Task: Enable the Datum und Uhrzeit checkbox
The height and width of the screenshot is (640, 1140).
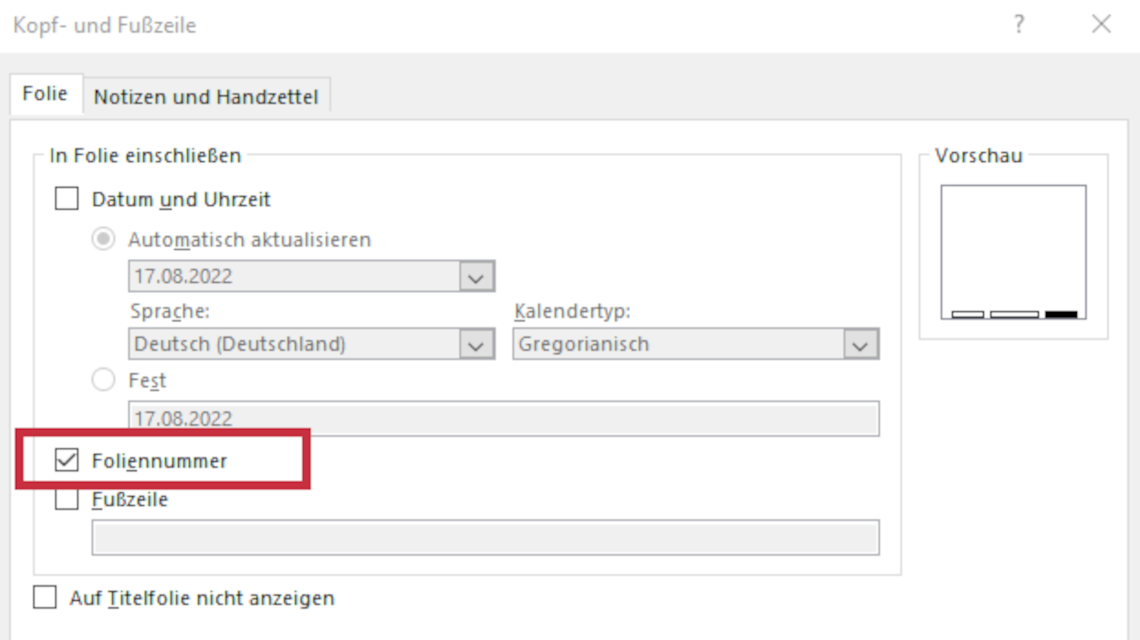Action: point(67,199)
